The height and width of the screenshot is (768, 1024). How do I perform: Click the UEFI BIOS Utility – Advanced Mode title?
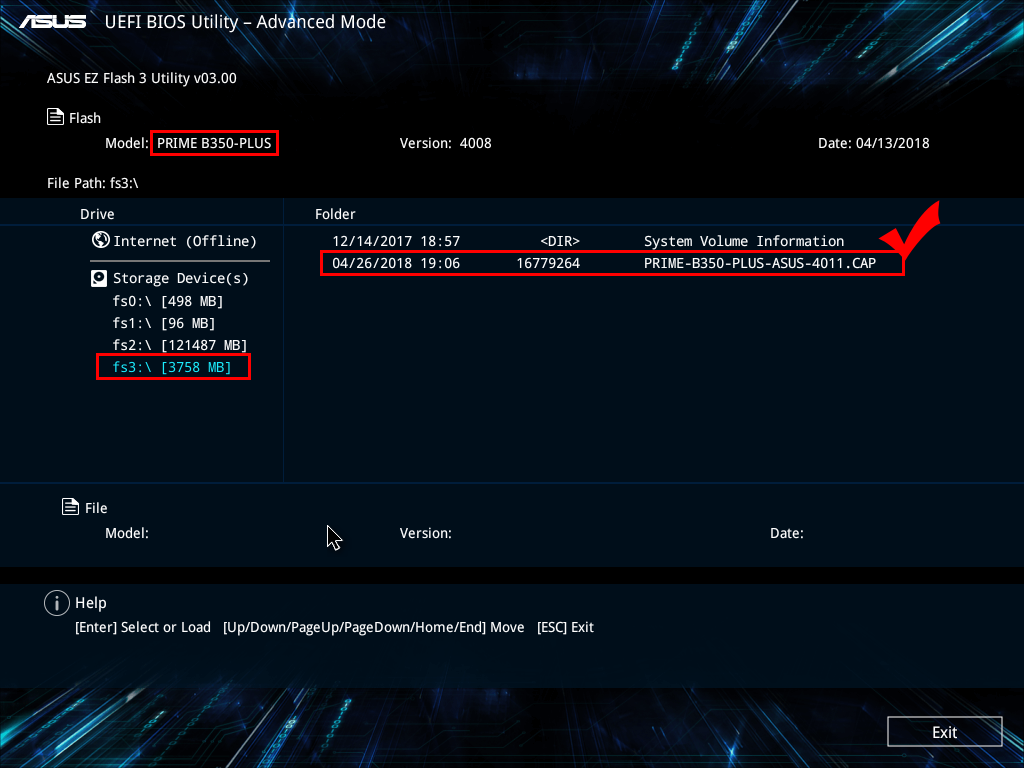[x=245, y=22]
